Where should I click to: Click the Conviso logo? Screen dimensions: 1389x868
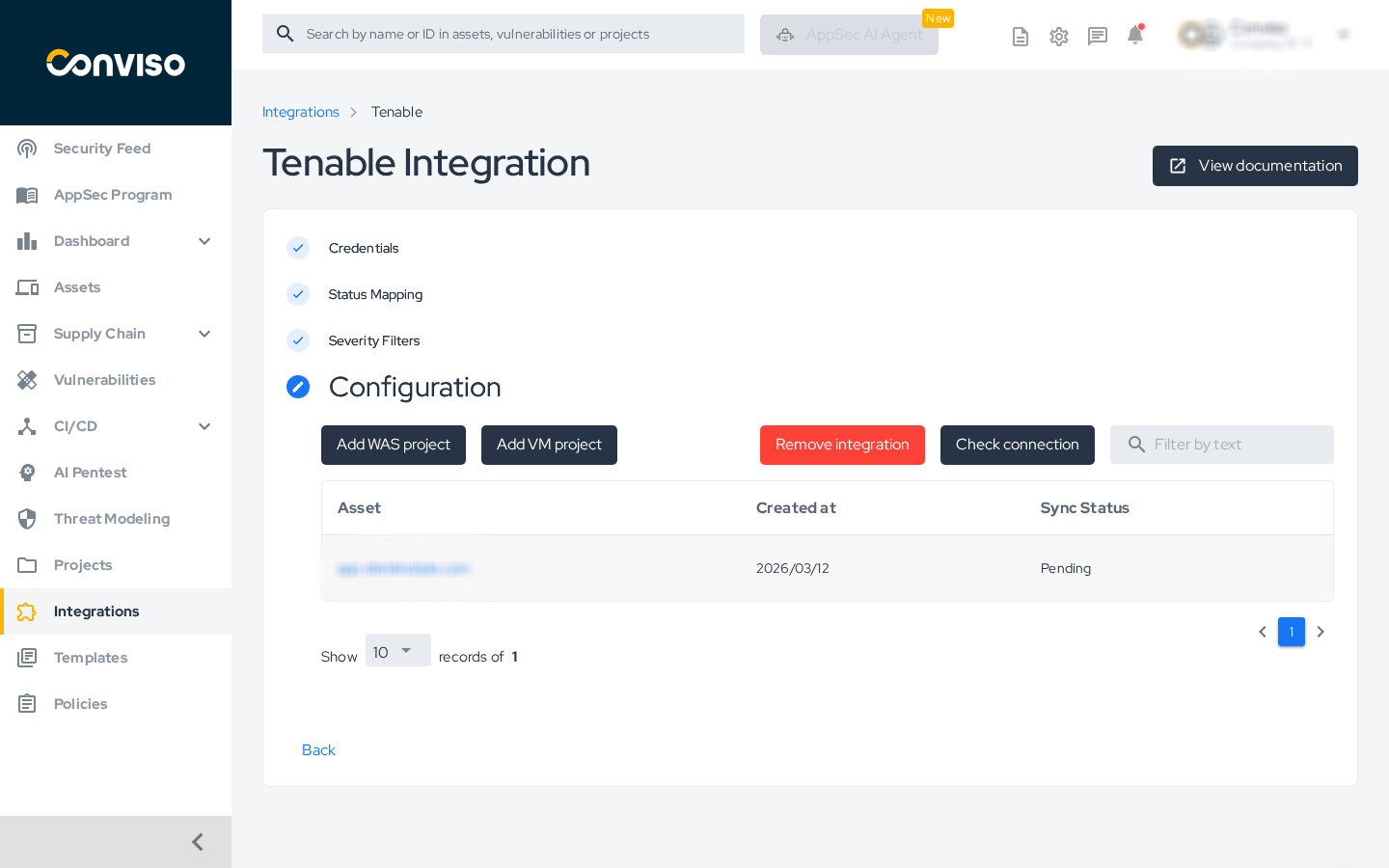click(x=116, y=63)
